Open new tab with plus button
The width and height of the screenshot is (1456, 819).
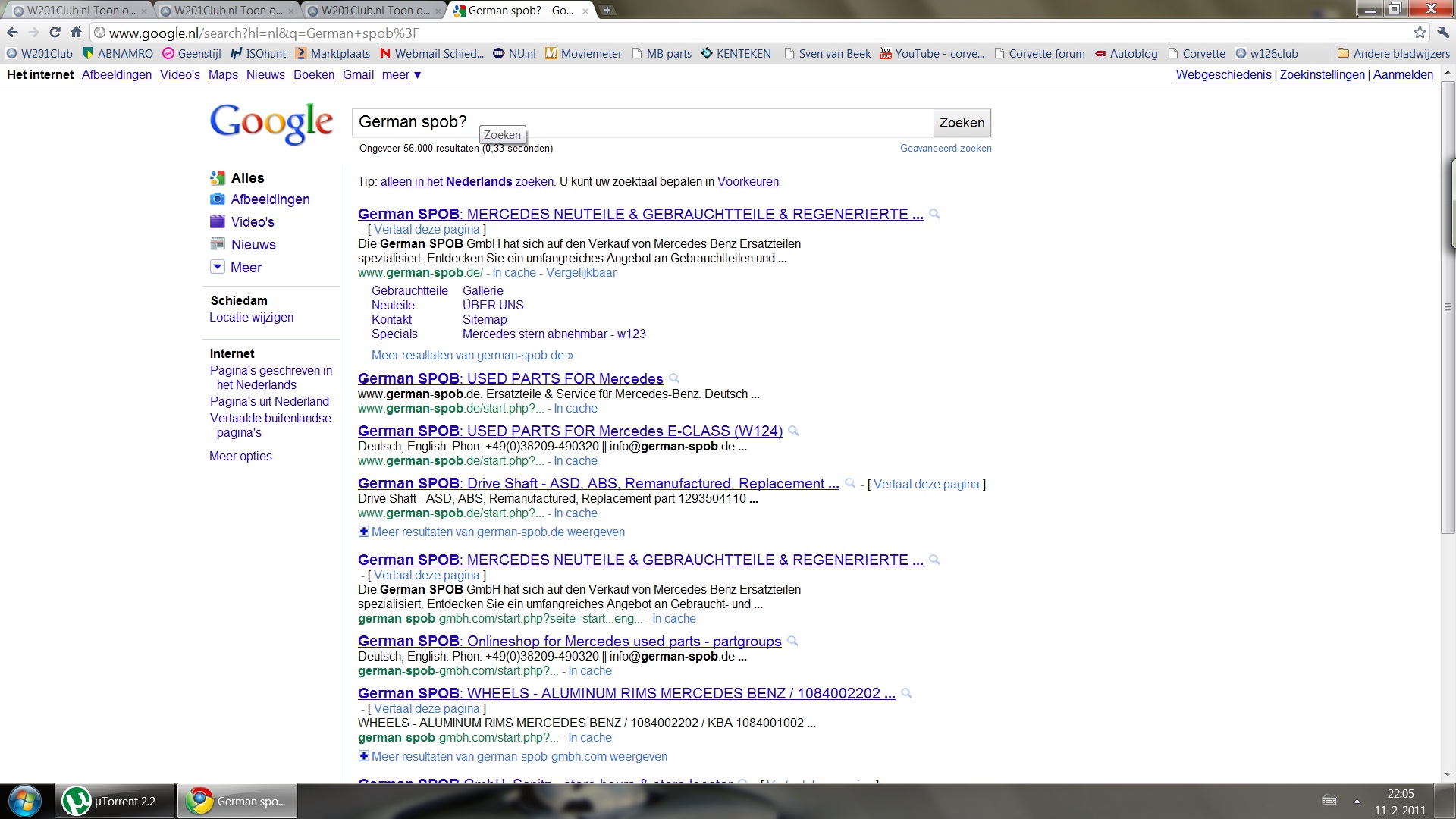tap(607, 10)
